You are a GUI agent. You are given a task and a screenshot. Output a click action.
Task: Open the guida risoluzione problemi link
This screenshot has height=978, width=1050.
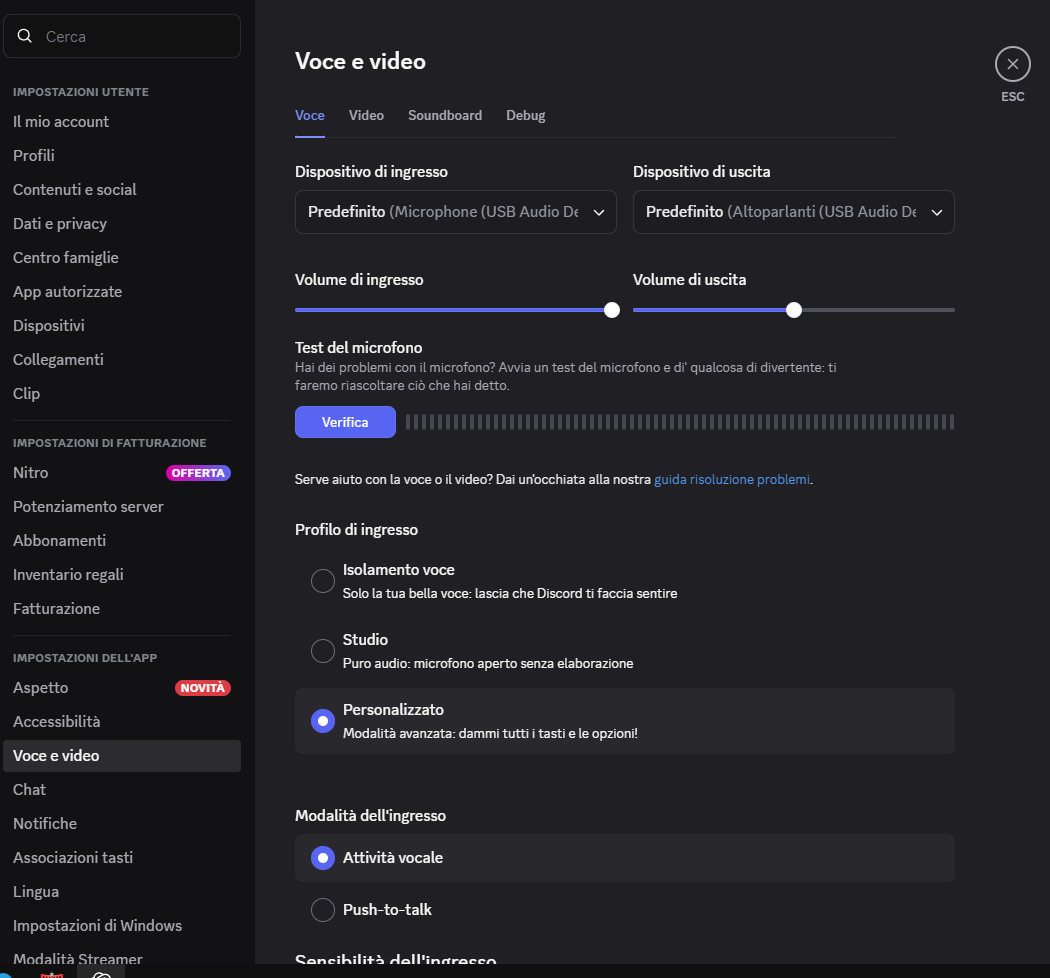click(732, 480)
